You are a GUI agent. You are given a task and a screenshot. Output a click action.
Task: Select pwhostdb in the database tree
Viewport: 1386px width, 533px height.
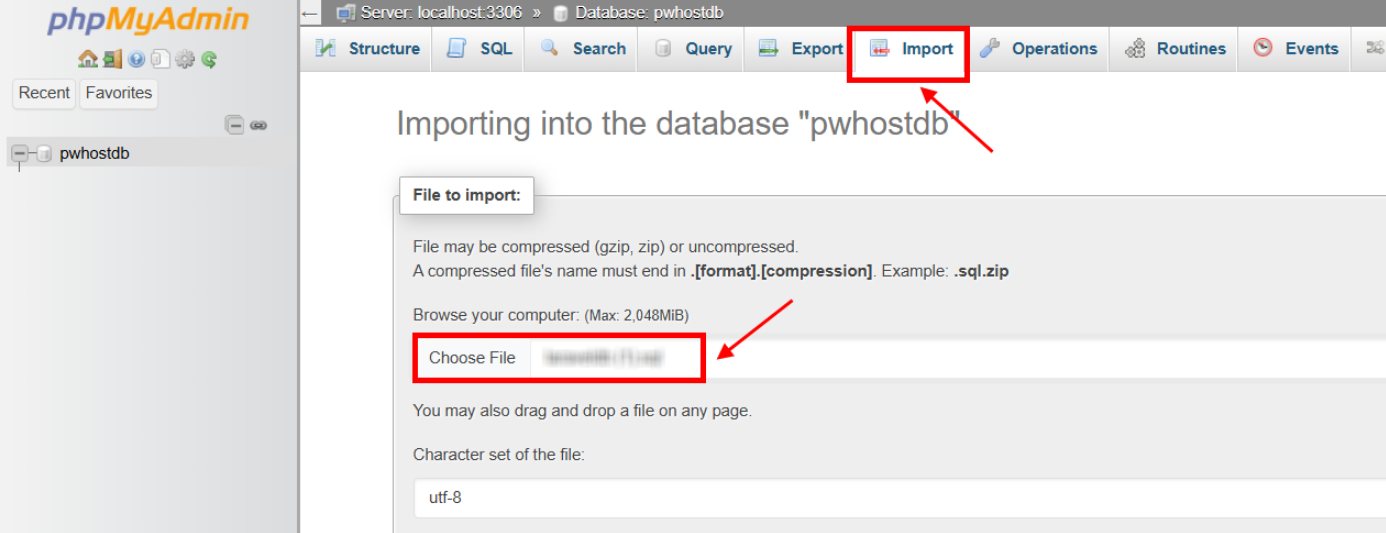pyautogui.click(x=94, y=154)
